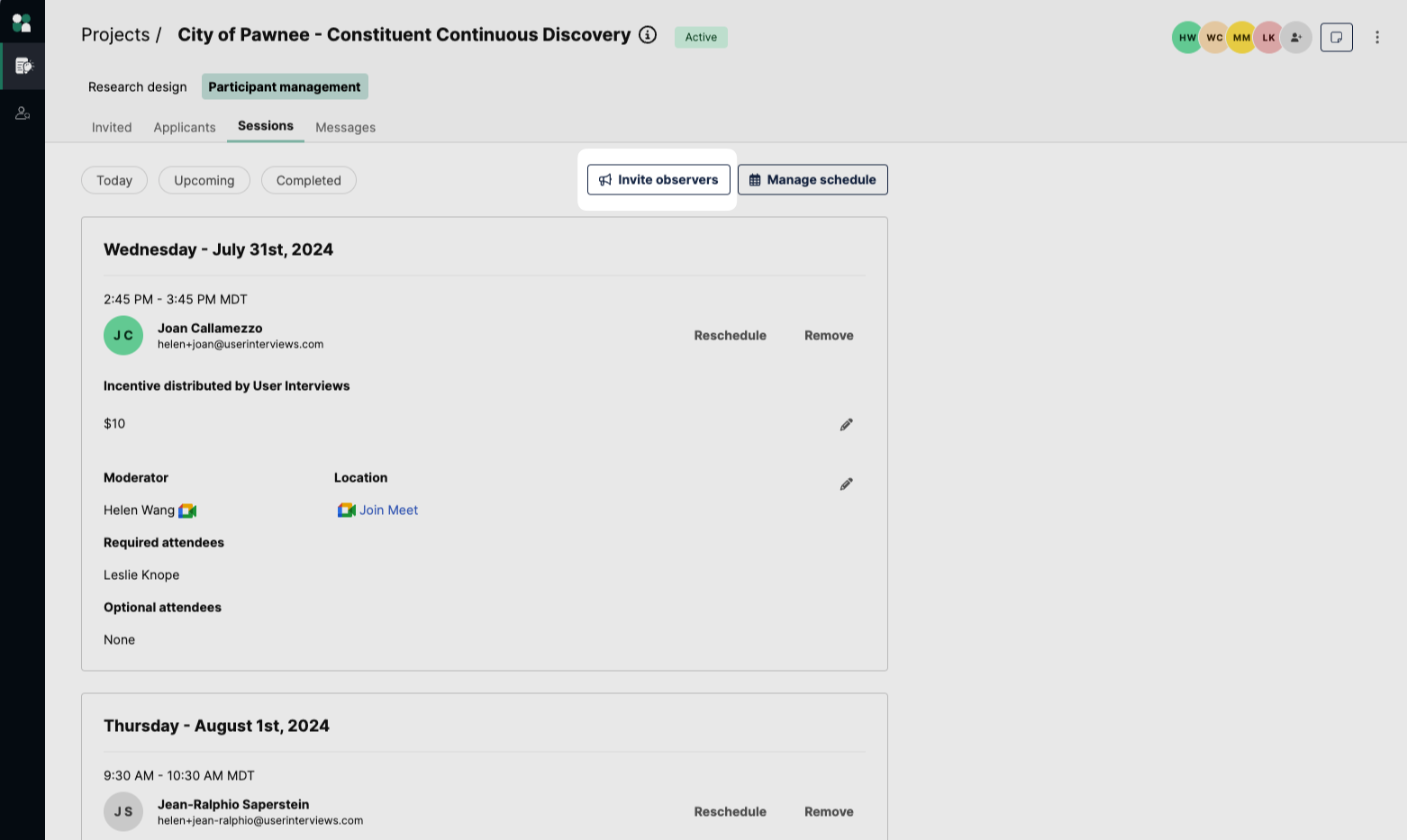
Task: Select the Participant management tab
Action: click(x=285, y=86)
